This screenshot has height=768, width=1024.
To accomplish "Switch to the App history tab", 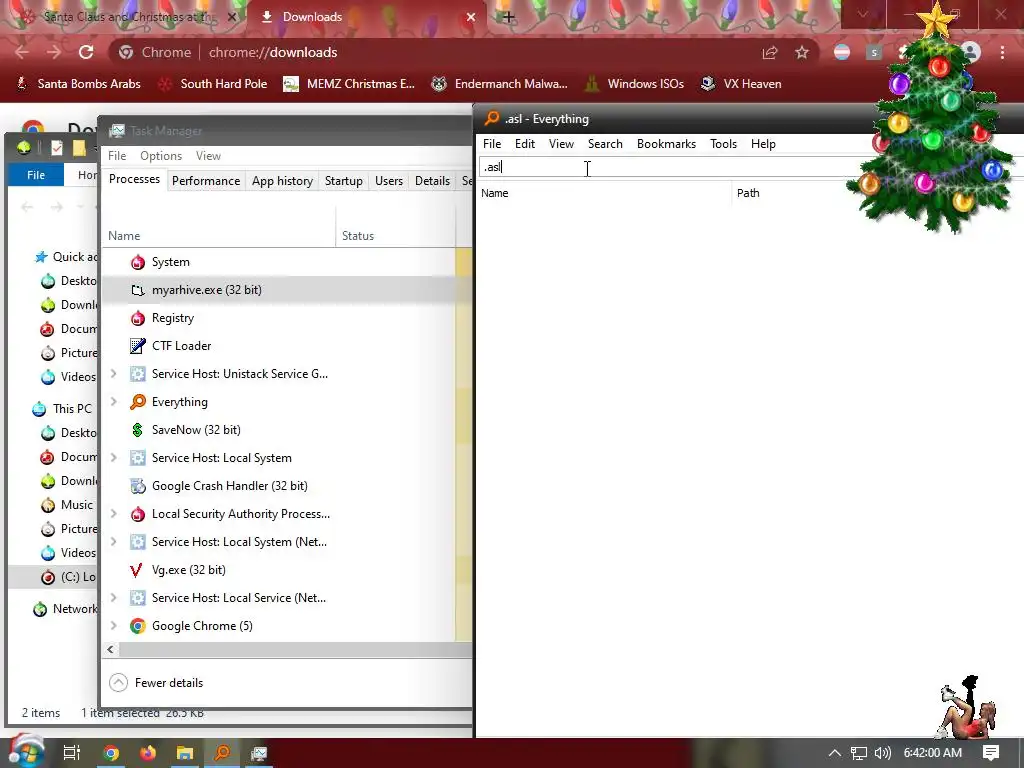I will pos(282,181).
